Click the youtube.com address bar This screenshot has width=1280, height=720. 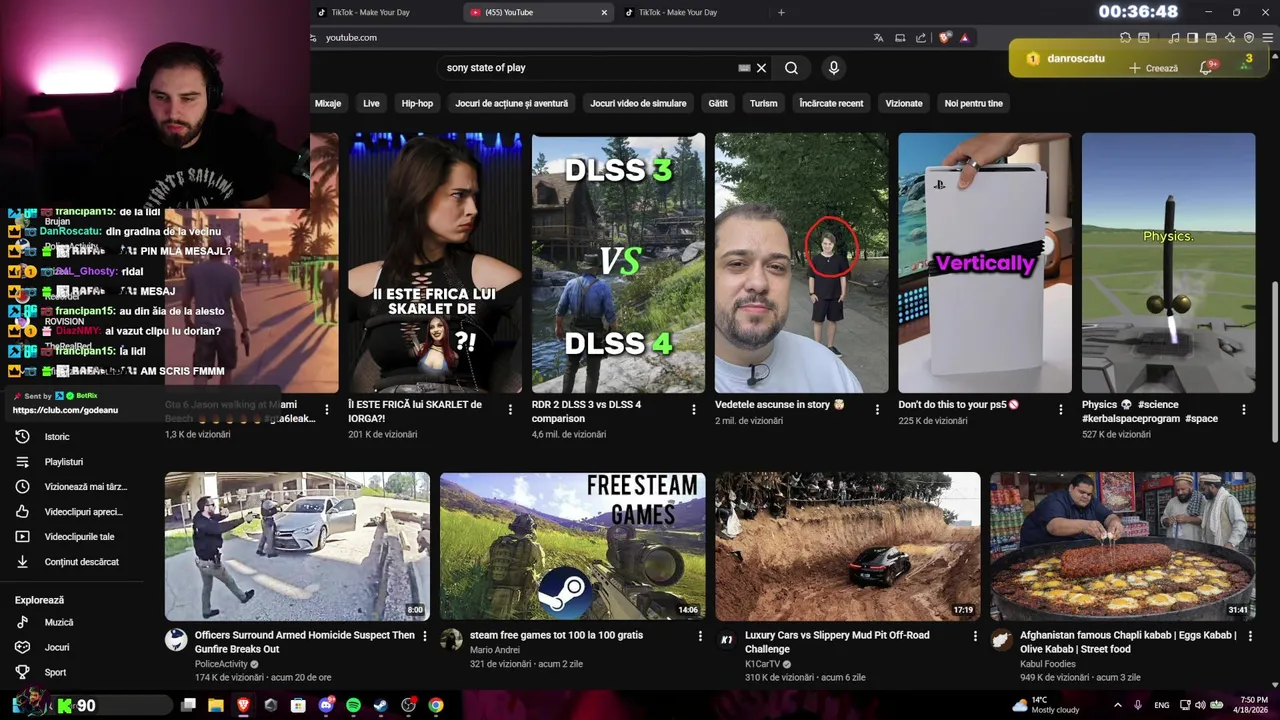[590, 38]
